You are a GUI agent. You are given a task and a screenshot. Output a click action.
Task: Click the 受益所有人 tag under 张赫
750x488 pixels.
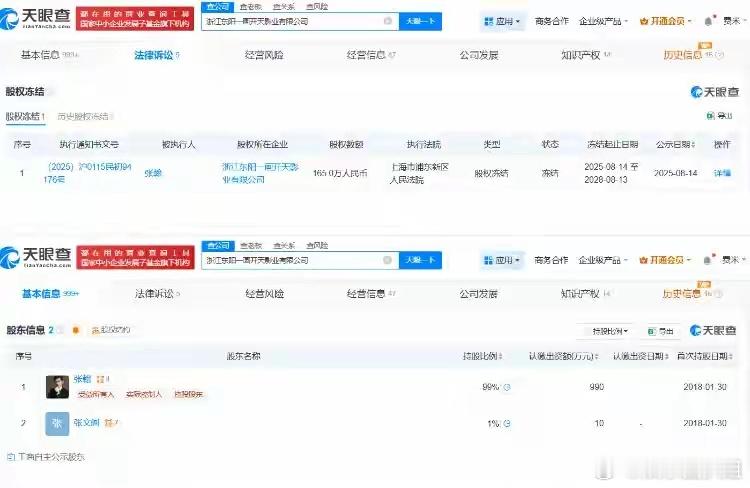(96, 395)
